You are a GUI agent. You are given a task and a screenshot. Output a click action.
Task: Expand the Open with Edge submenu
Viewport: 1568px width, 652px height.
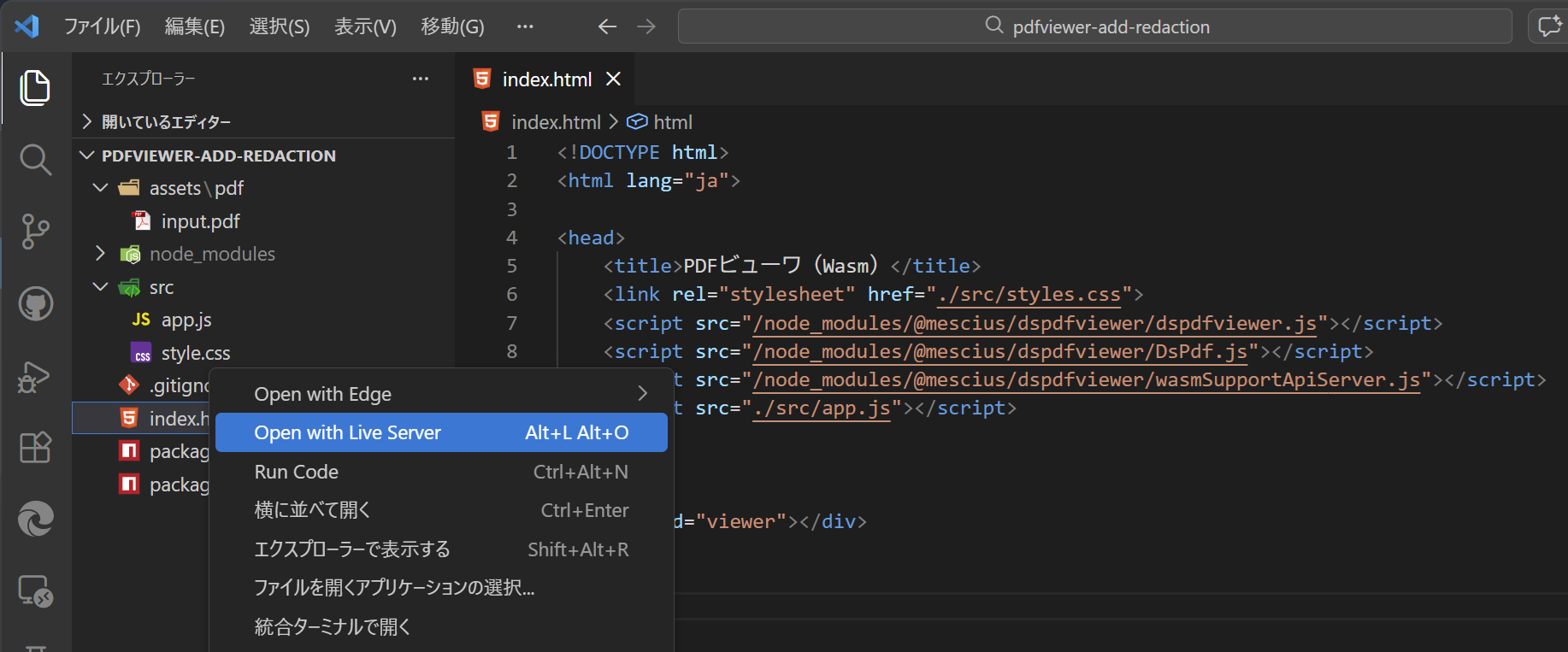point(441,394)
